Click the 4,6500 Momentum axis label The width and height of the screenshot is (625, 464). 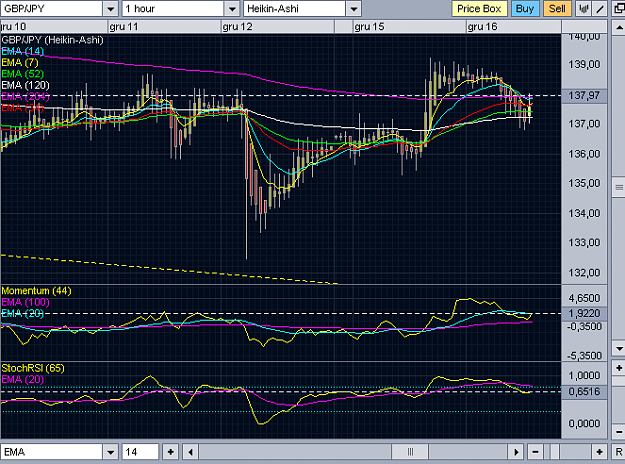tap(584, 298)
